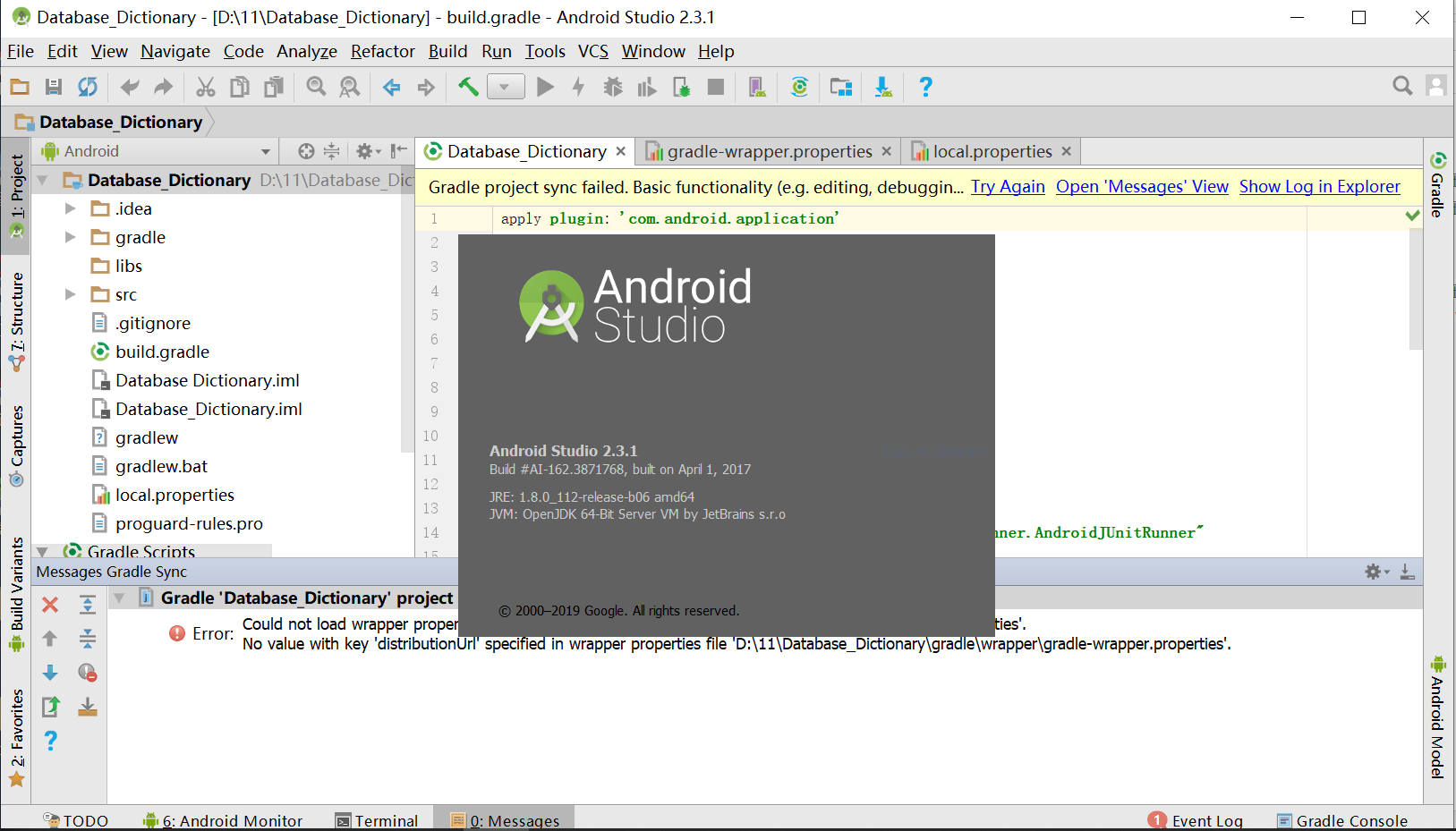
Task: Click the Help question mark in toolbar
Action: [x=925, y=87]
